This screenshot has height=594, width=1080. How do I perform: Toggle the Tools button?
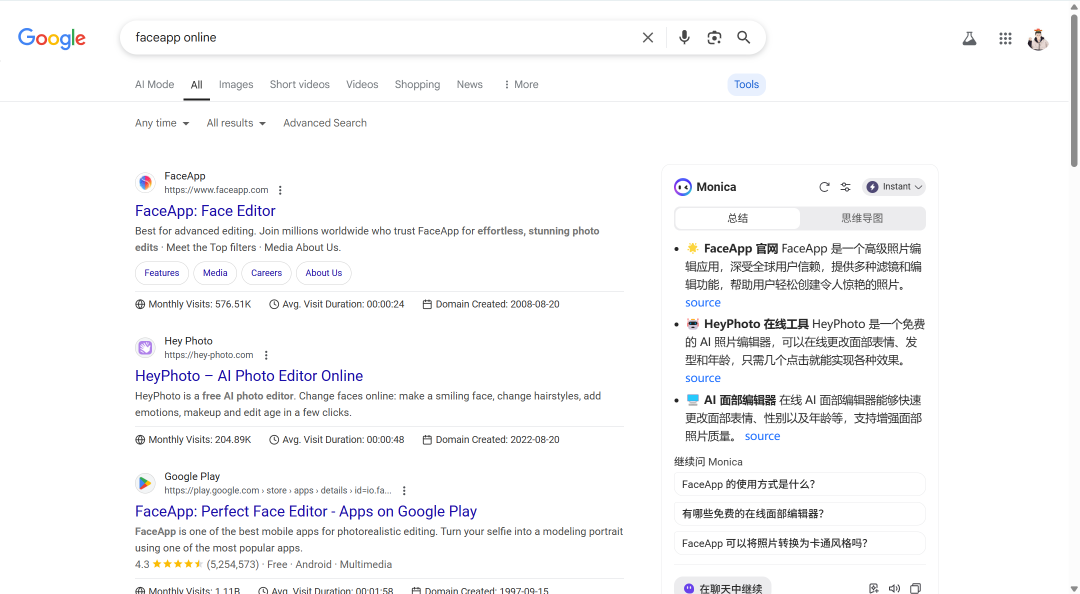pyautogui.click(x=747, y=84)
